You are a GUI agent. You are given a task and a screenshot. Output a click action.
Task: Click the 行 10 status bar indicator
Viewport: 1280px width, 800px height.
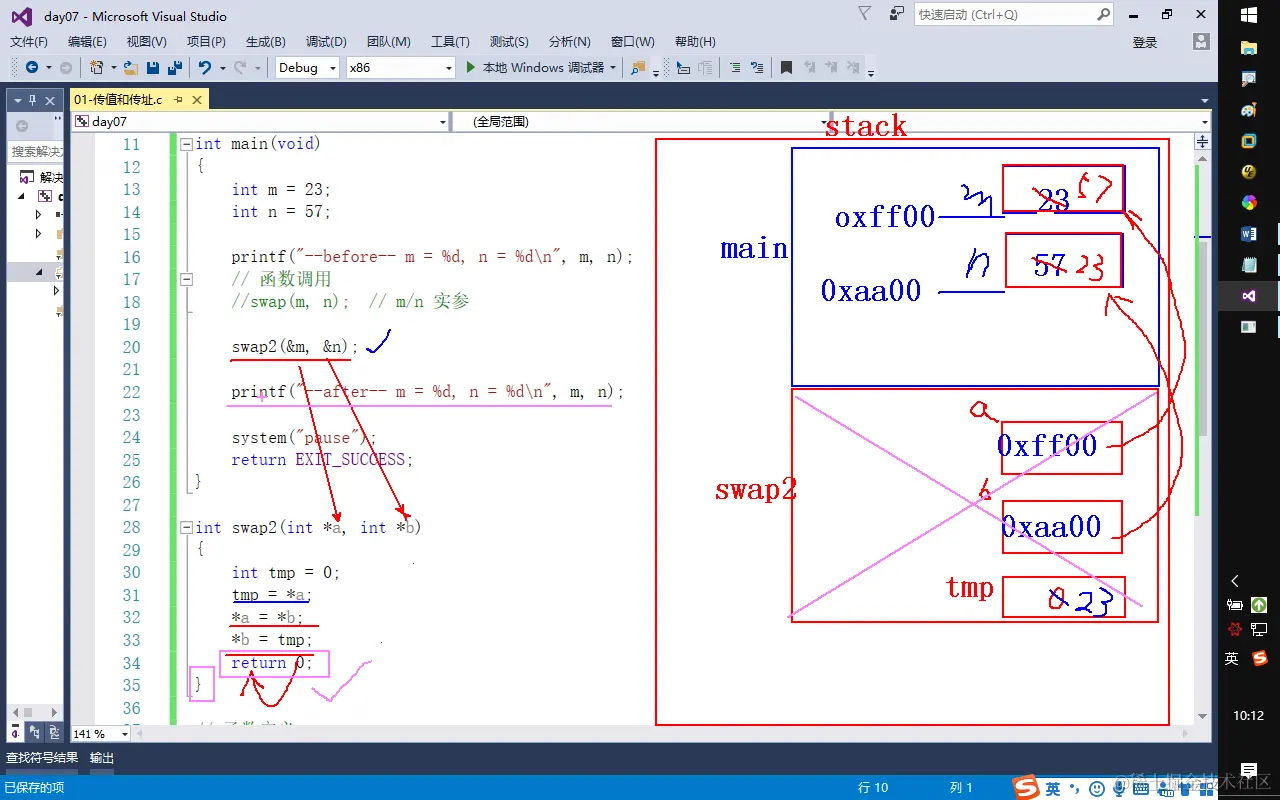tap(873, 788)
